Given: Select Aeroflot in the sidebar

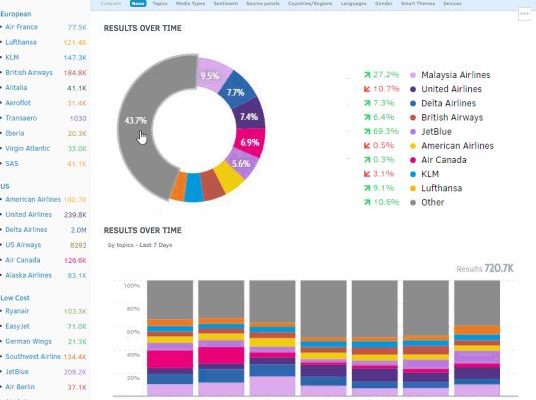Looking at the screenshot, I should [18, 103].
